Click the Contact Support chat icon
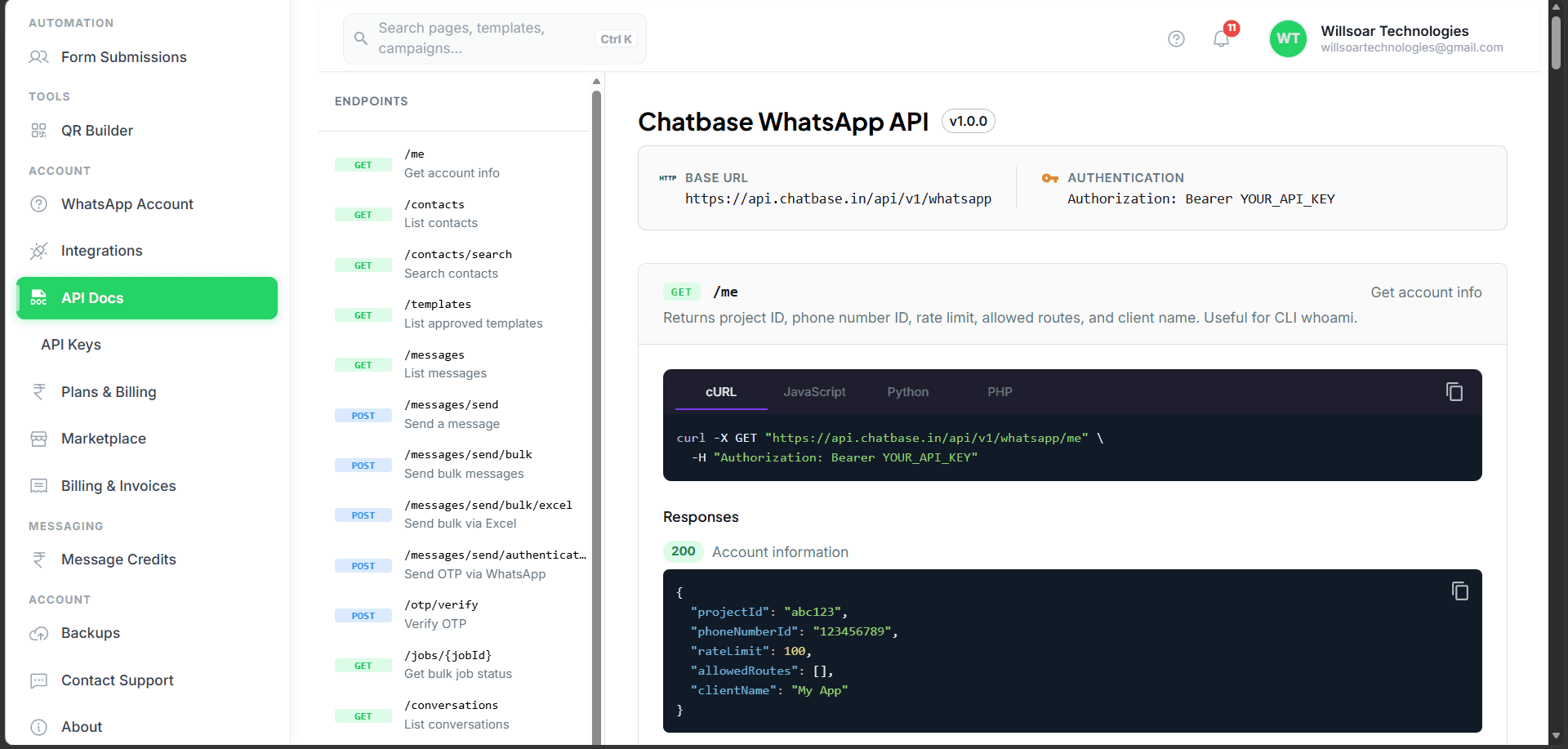The width and height of the screenshot is (1568, 749). point(38,680)
